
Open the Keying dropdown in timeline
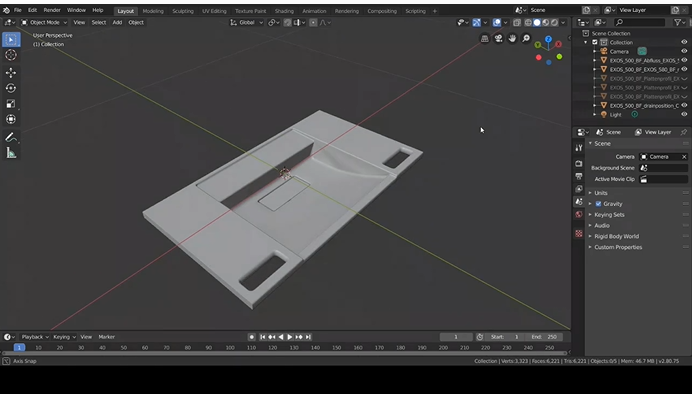64,337
